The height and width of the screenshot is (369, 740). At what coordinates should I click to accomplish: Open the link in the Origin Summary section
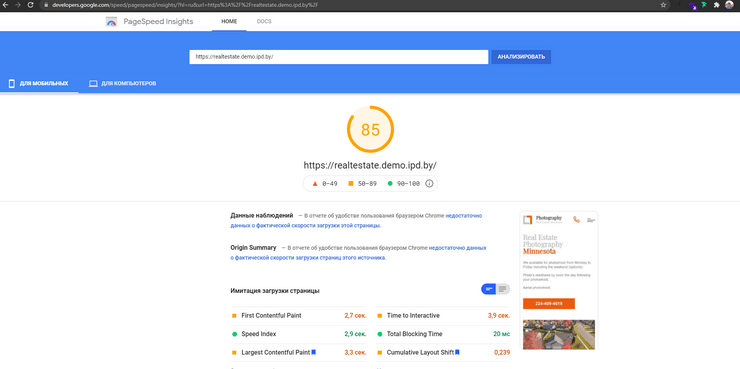tap(358, 252)
